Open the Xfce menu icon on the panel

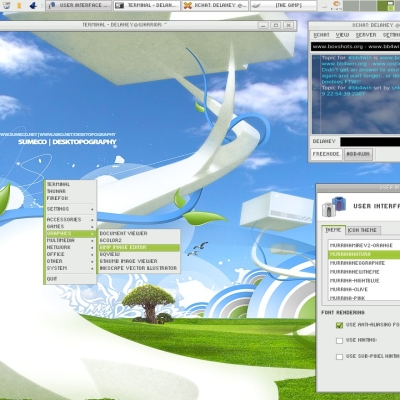[7, 5]
